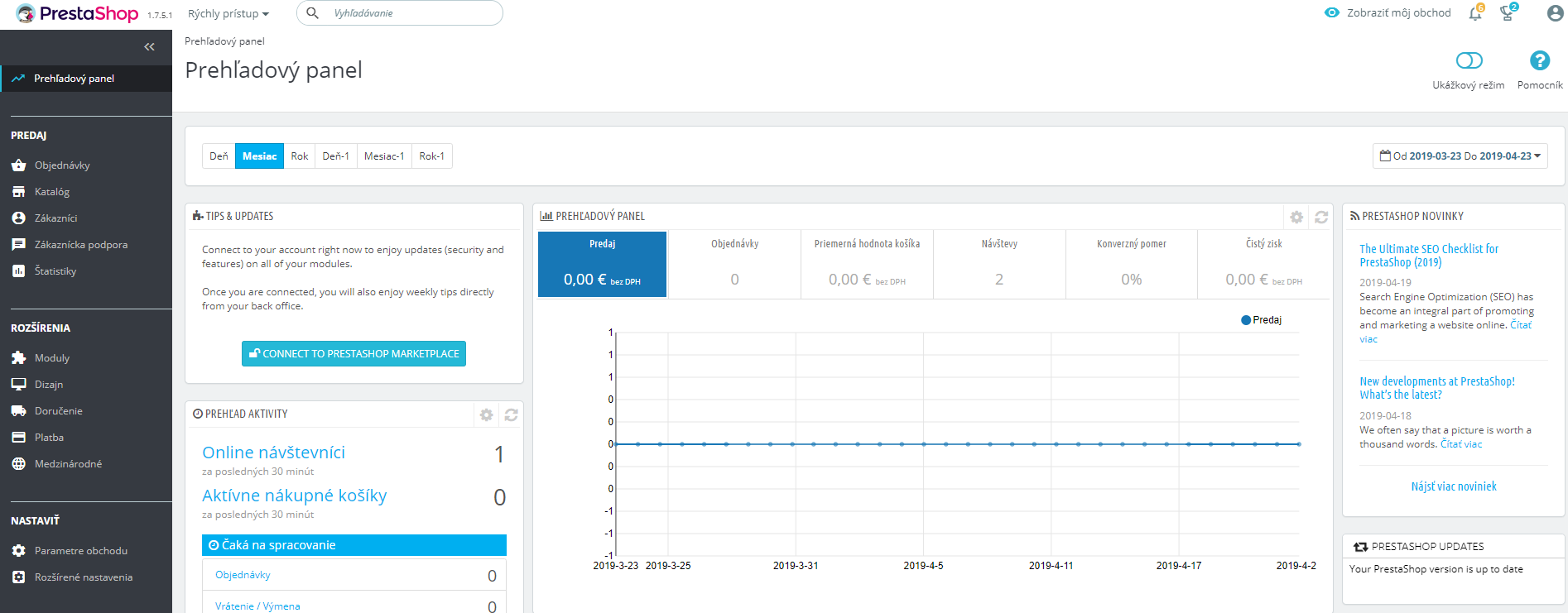The image size is (1568, 613).
Task: Open Vrátenie / Výmena link
Action: (x=257, y=606)
